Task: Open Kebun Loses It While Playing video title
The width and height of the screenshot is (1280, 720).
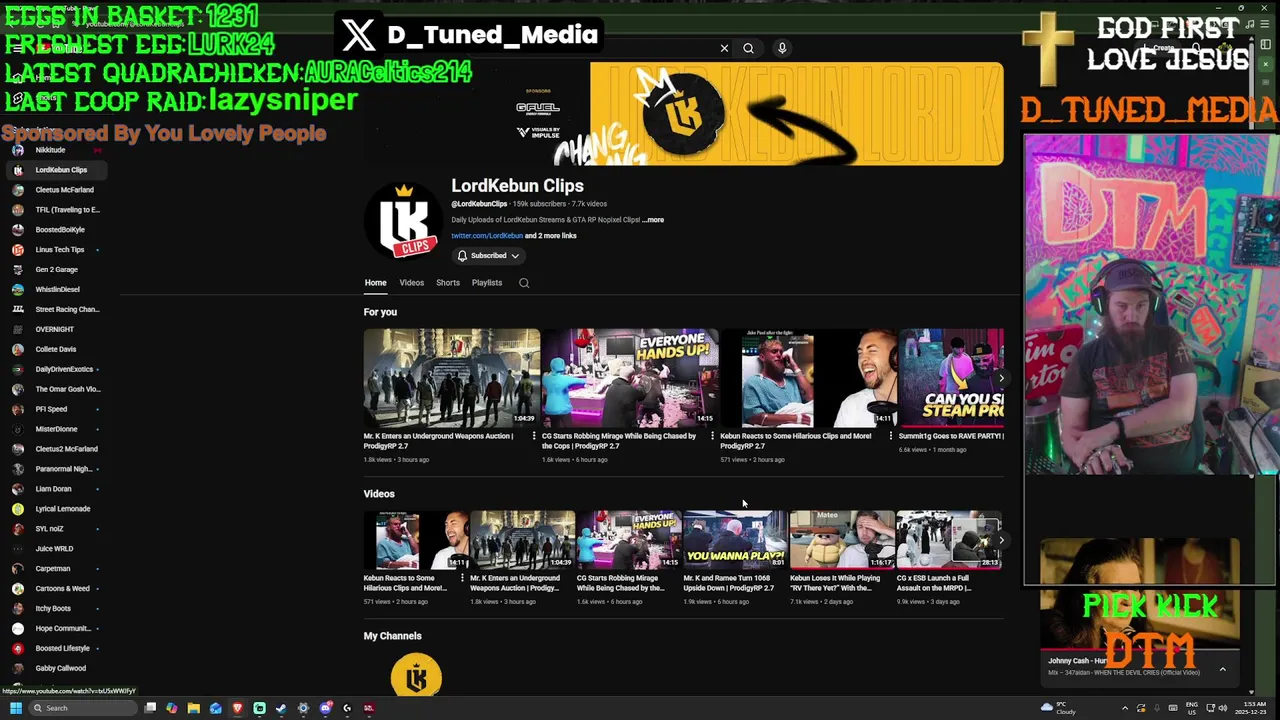Action: [x=836, y=583]
